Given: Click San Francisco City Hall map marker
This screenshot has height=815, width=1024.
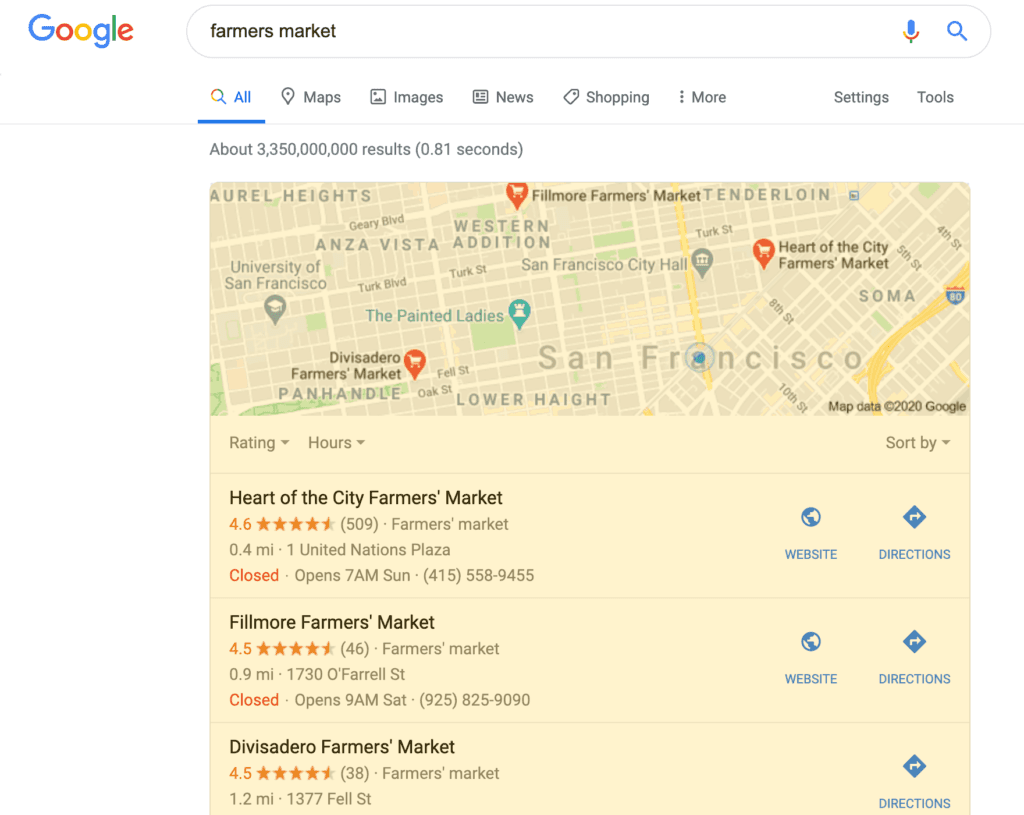Looking at the screenshot, I should click(702, 263).
